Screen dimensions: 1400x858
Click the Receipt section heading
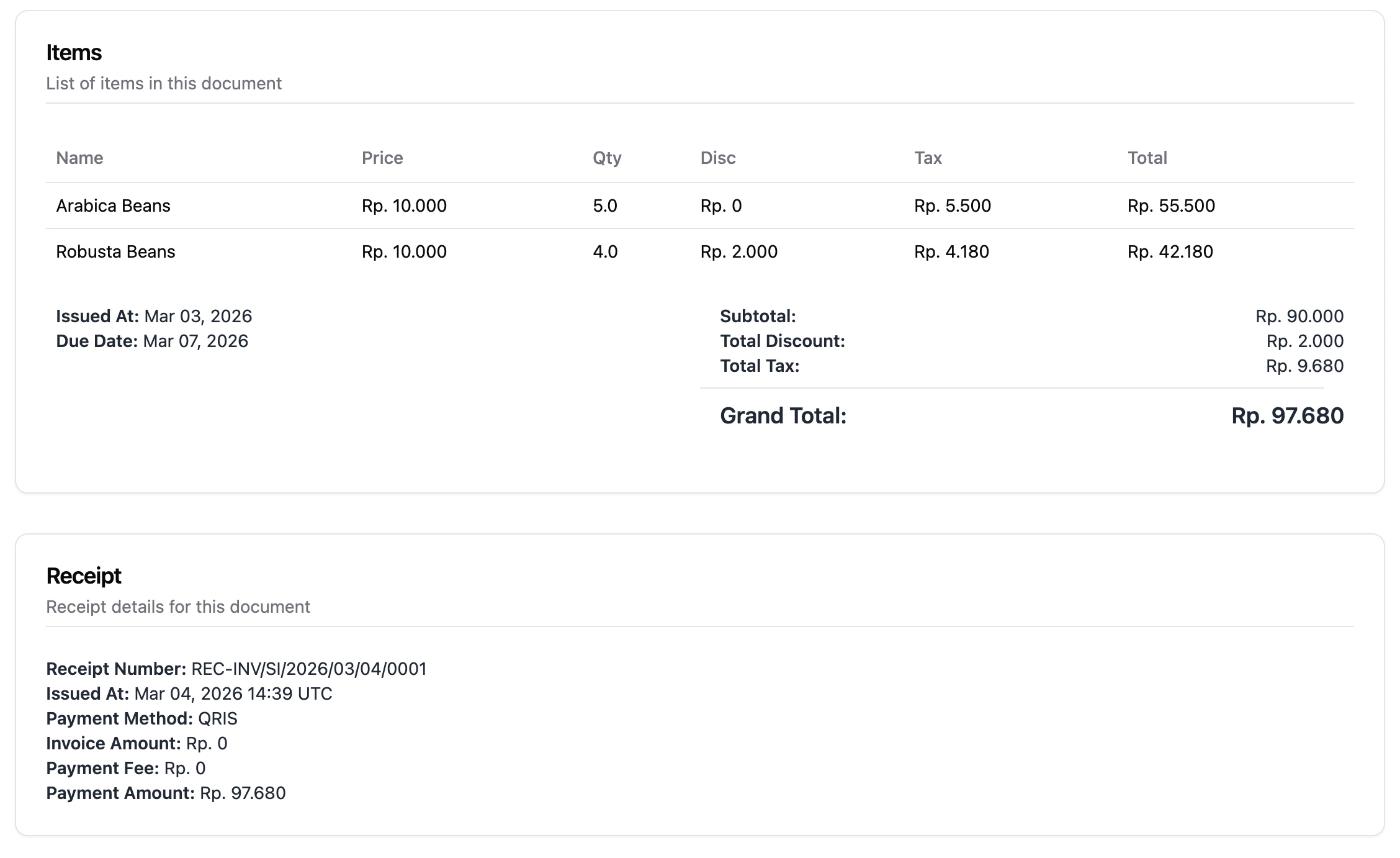click(x=84, y=576)
